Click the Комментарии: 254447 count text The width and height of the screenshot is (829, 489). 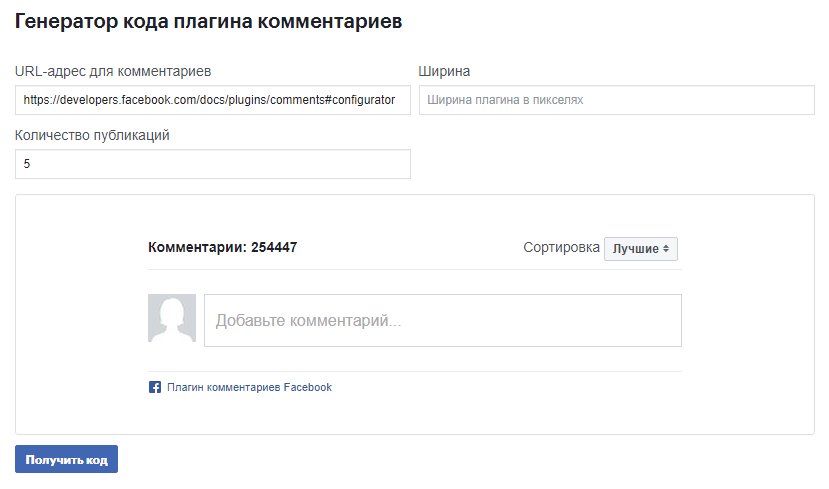(x=223, y=247)
